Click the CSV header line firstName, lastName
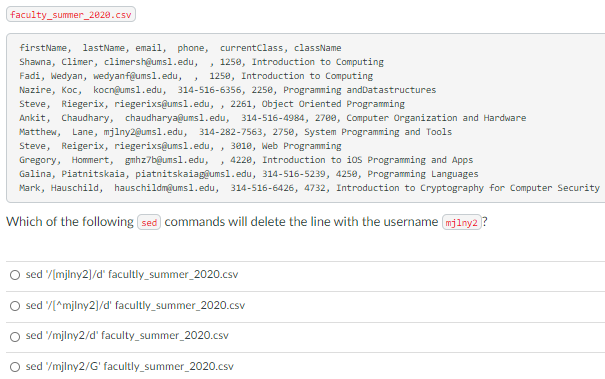Viewport: 605px width, 379px height. coord(180,48)
